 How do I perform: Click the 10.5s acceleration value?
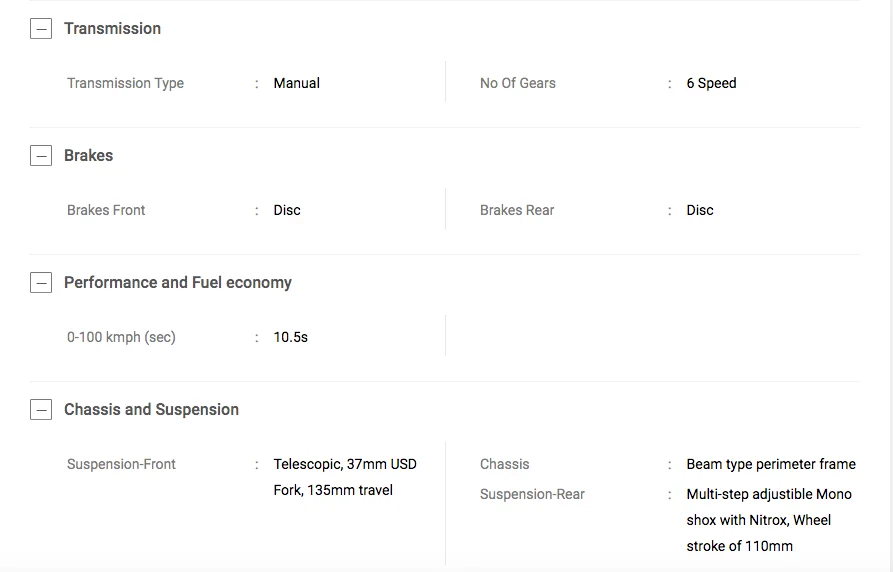(290, 337)
